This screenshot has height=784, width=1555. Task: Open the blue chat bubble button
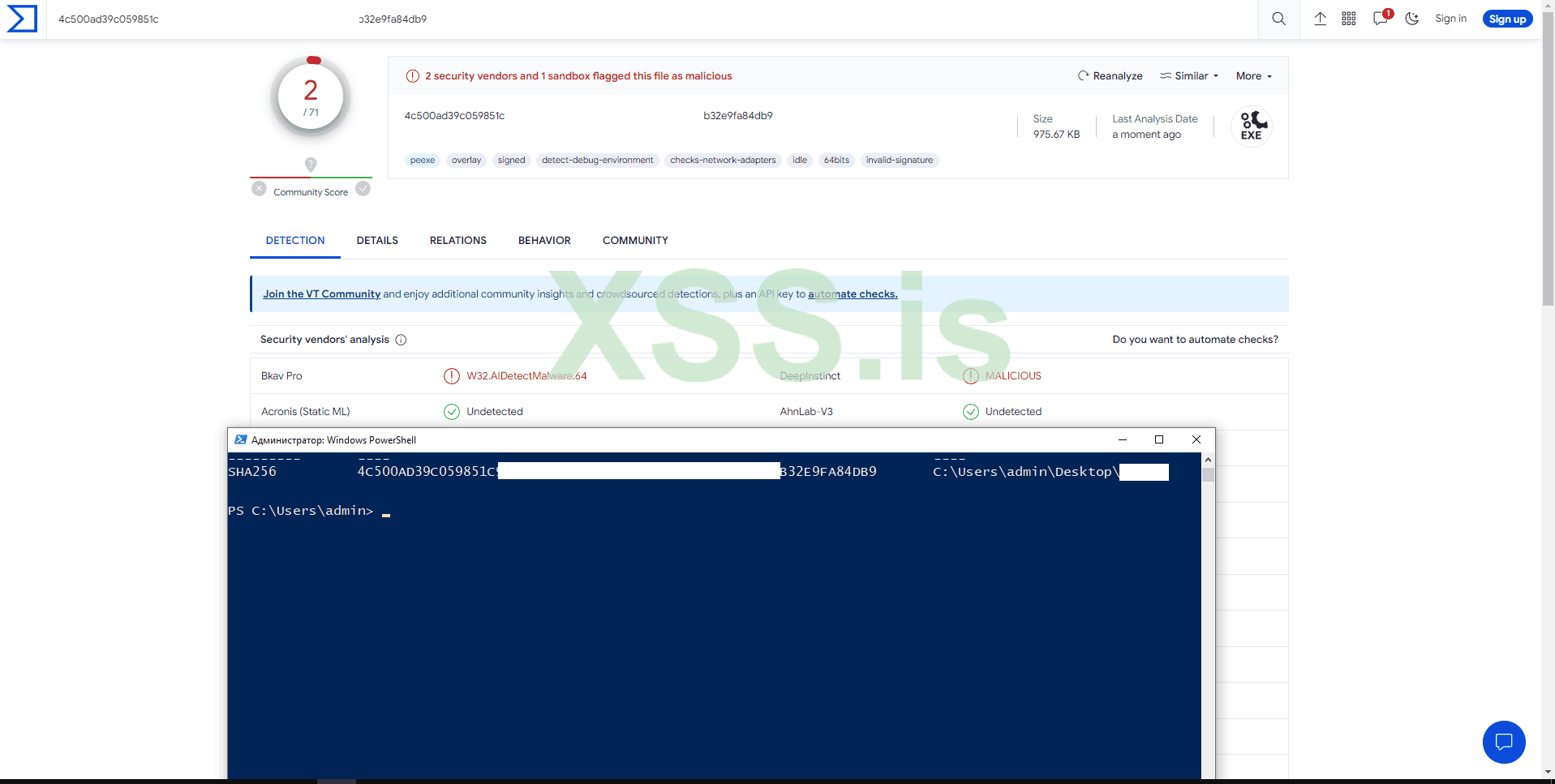click(x=1504, y=742)
